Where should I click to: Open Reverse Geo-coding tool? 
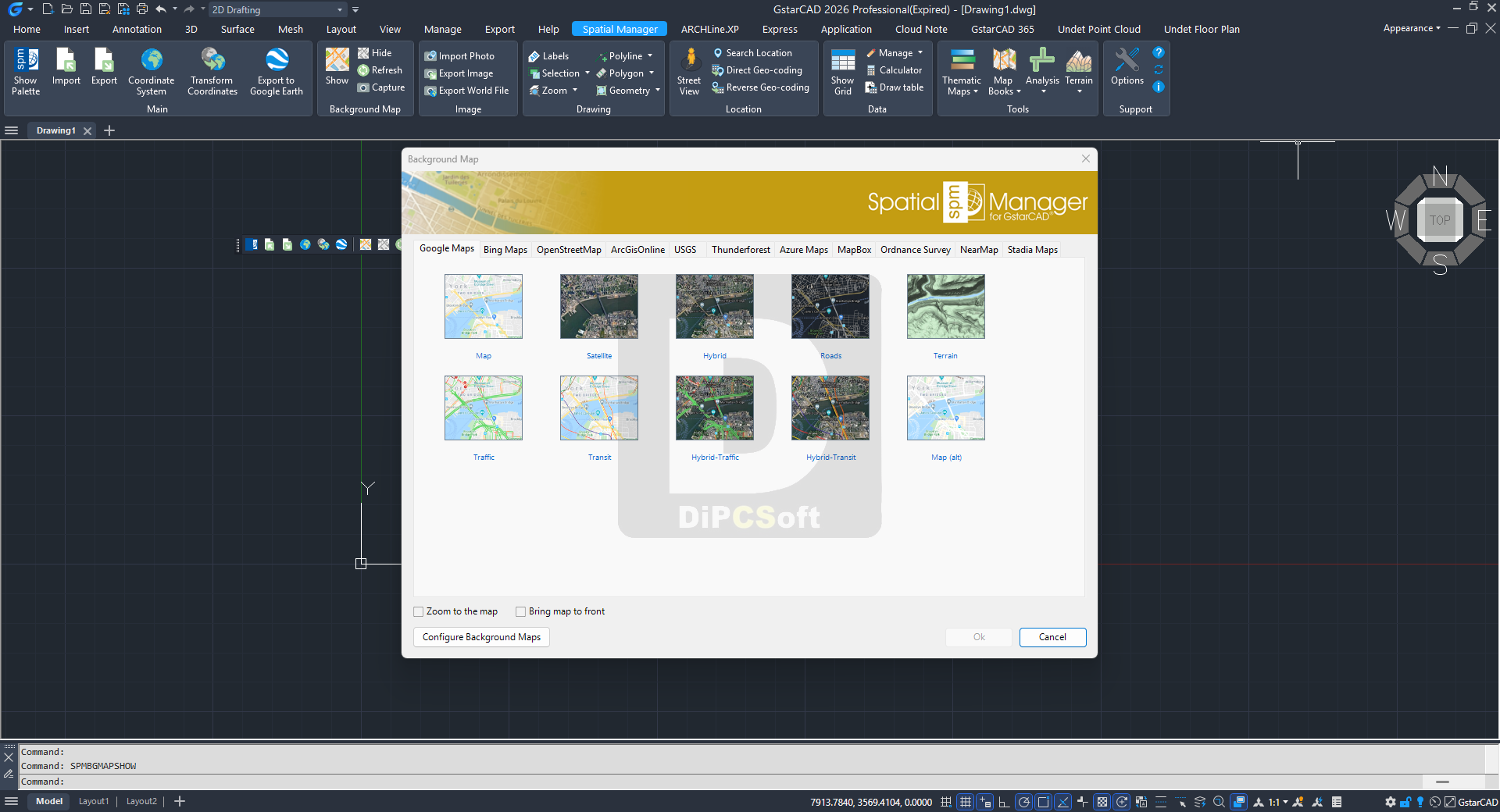(x=761, y=87)
